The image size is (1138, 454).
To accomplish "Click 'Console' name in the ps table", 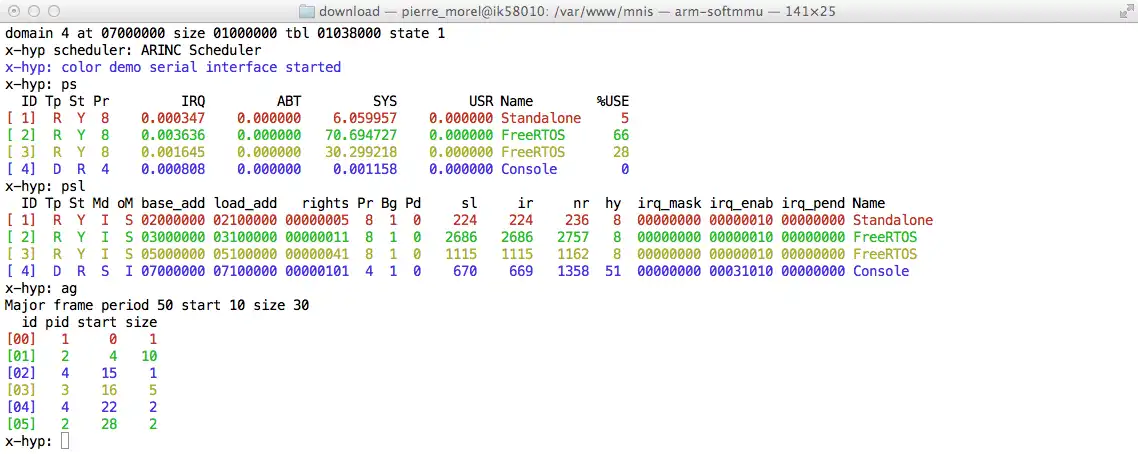I will click(529, 169).
